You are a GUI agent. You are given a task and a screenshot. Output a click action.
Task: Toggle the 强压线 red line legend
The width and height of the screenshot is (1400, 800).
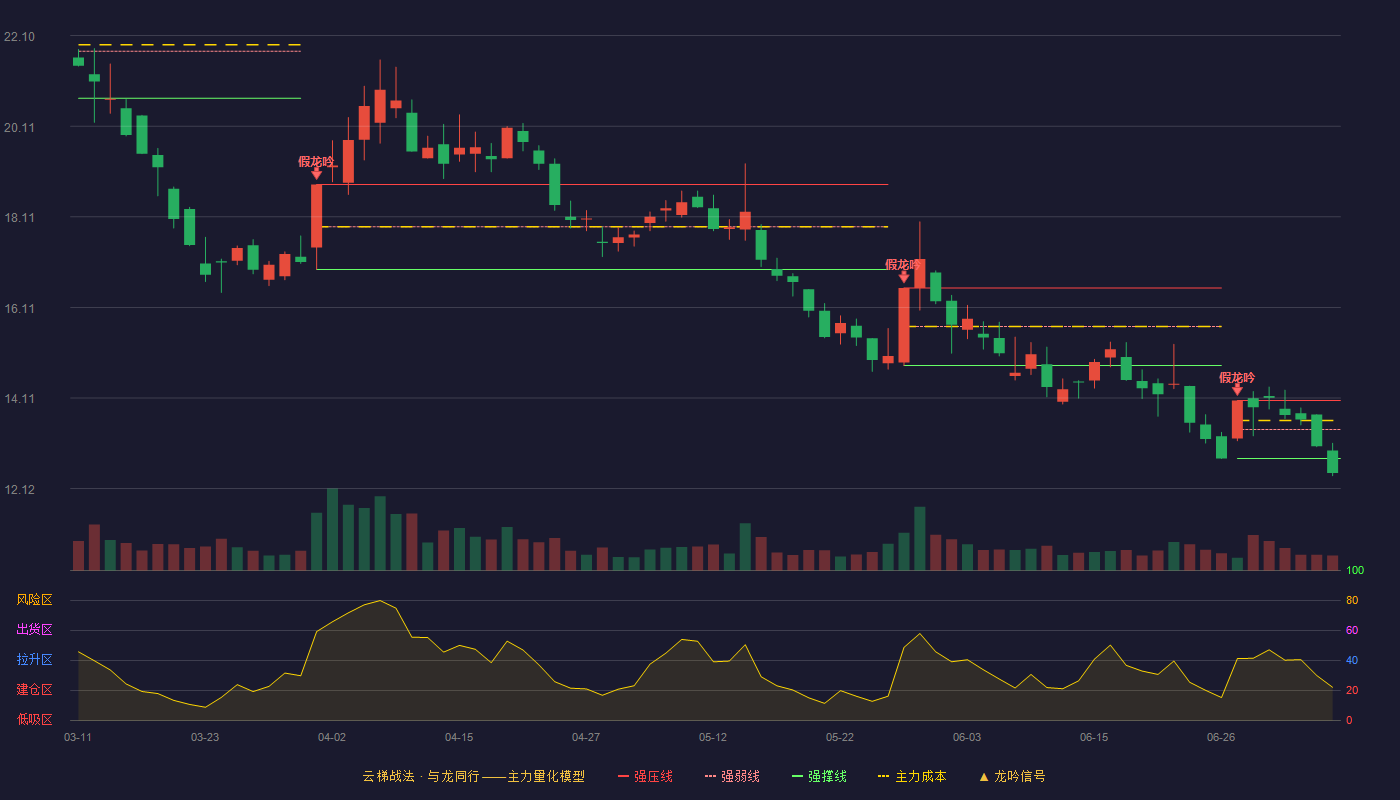[645, 776]
